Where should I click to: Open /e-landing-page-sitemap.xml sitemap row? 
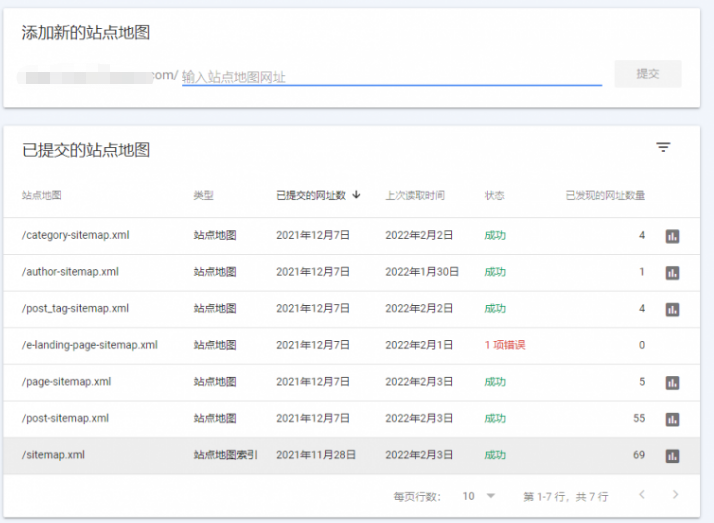[x=352, y=345]
